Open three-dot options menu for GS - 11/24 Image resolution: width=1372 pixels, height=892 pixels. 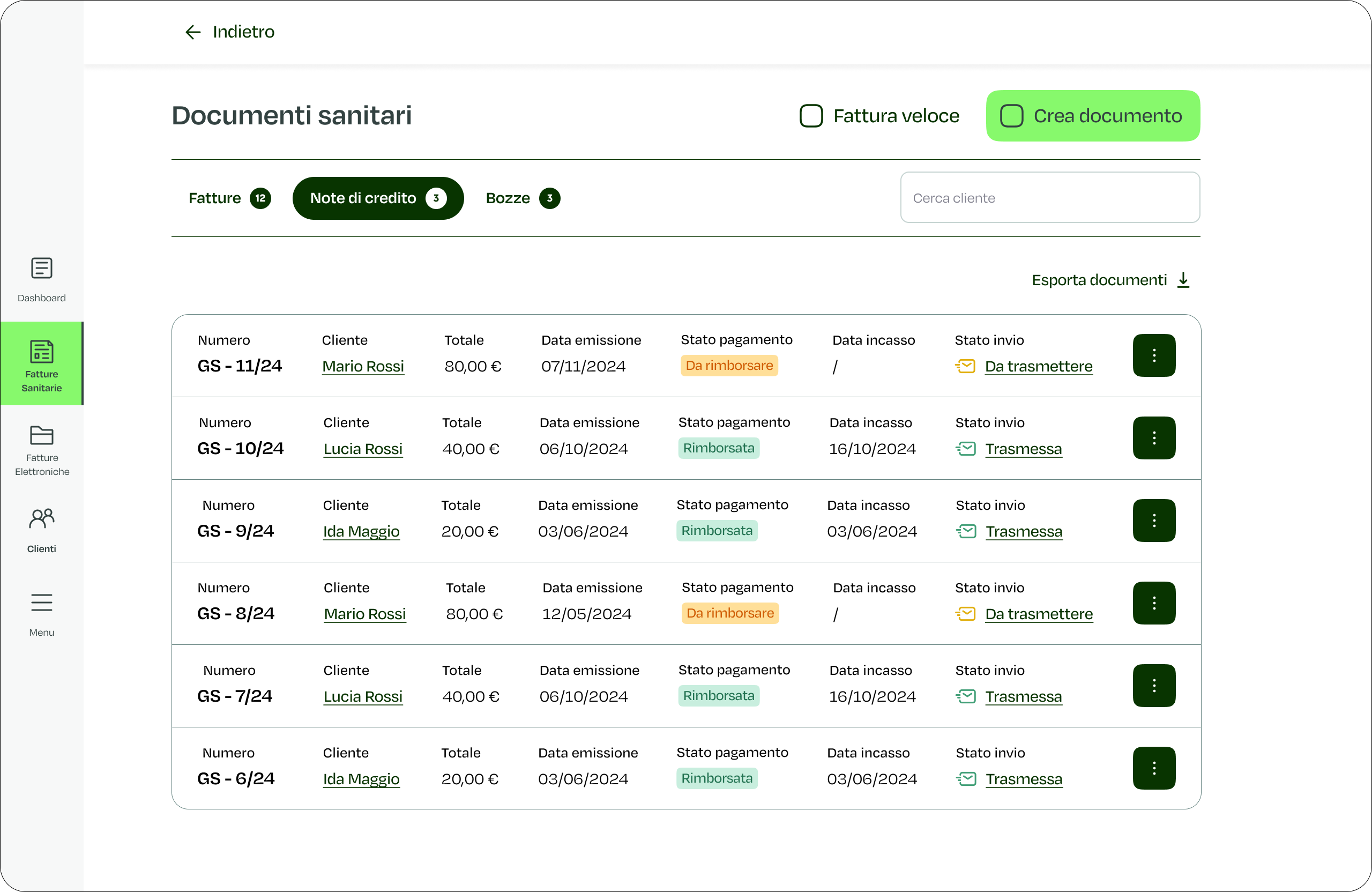pyautogui.click(x=1153, y=355)
